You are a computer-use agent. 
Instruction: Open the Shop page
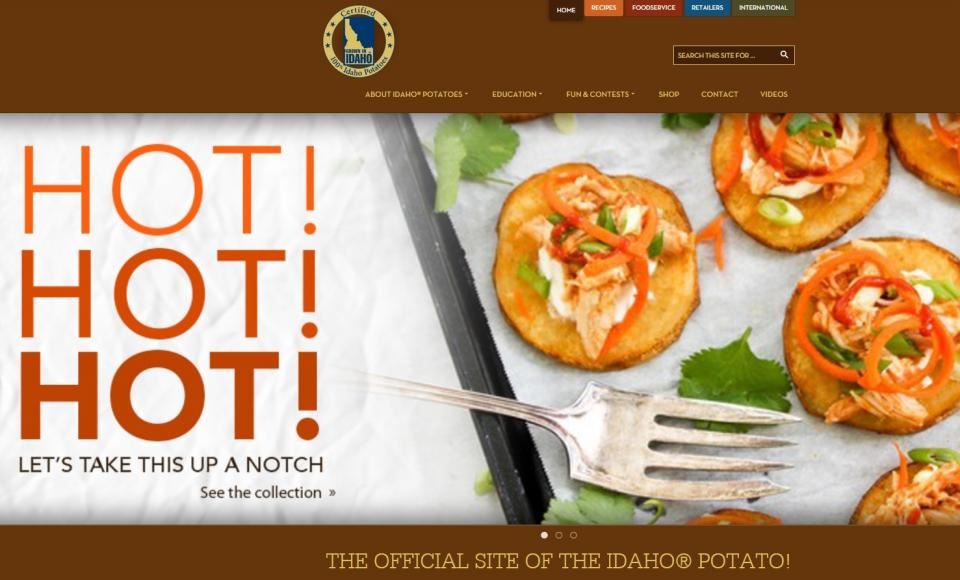(669, 94)
